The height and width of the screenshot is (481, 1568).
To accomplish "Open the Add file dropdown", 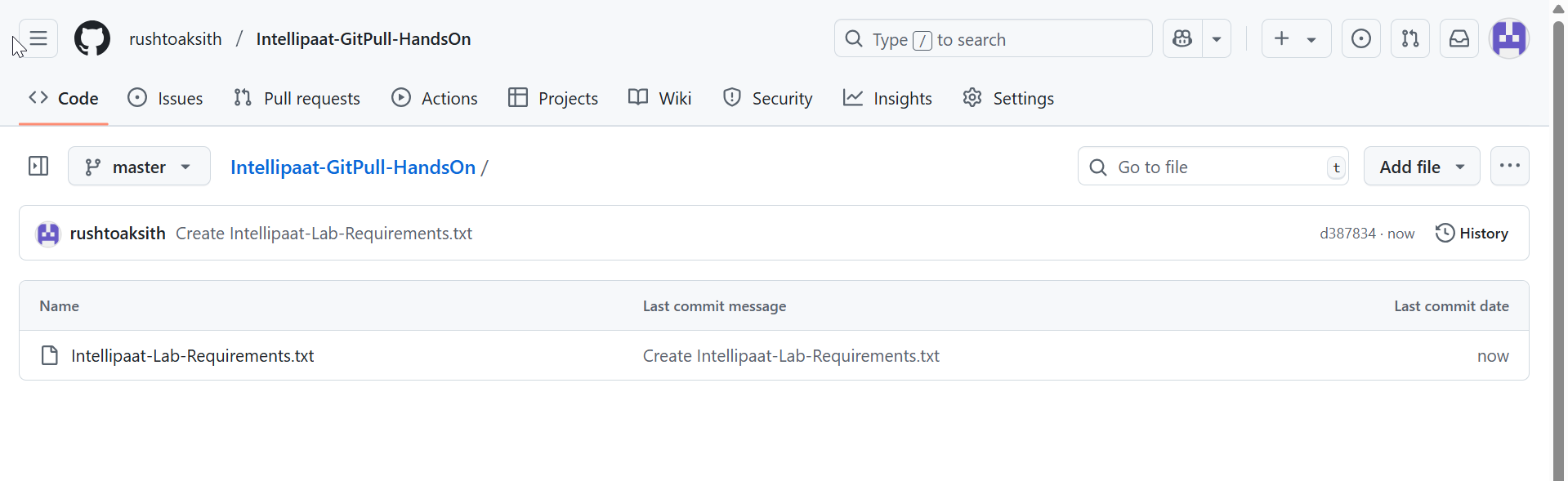I will point(1422,167).
